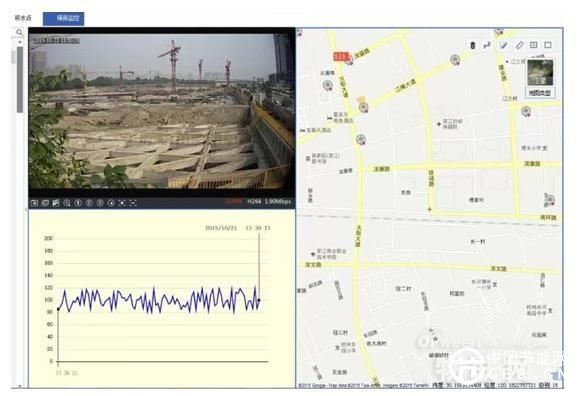The image size is (588, 396).
Task: Click the magnifier zoom icon under video
Action: pyautogui.click(x=67, y=203)
